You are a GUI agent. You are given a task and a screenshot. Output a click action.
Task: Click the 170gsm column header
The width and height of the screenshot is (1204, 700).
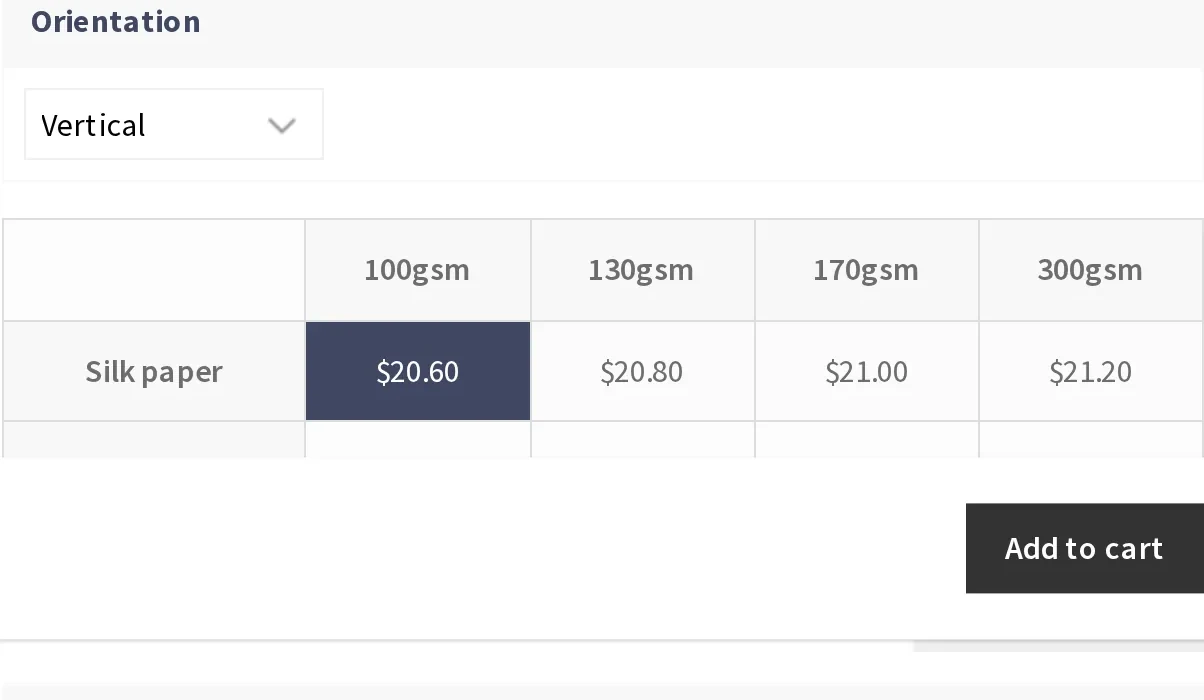tap(866, 270)
